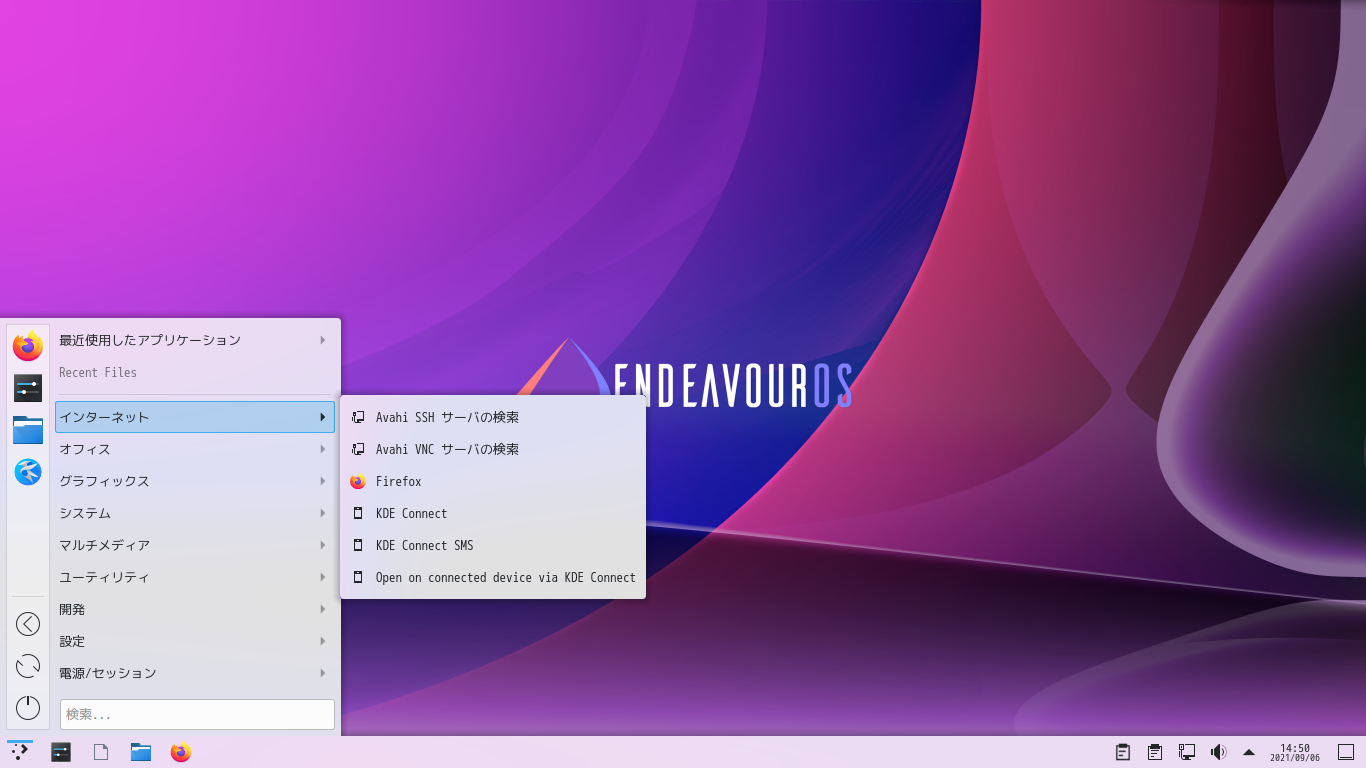This screenshot has width=1366, height=768.
Task: Select Open on connected device via KDE Connect
Action: 493,577
